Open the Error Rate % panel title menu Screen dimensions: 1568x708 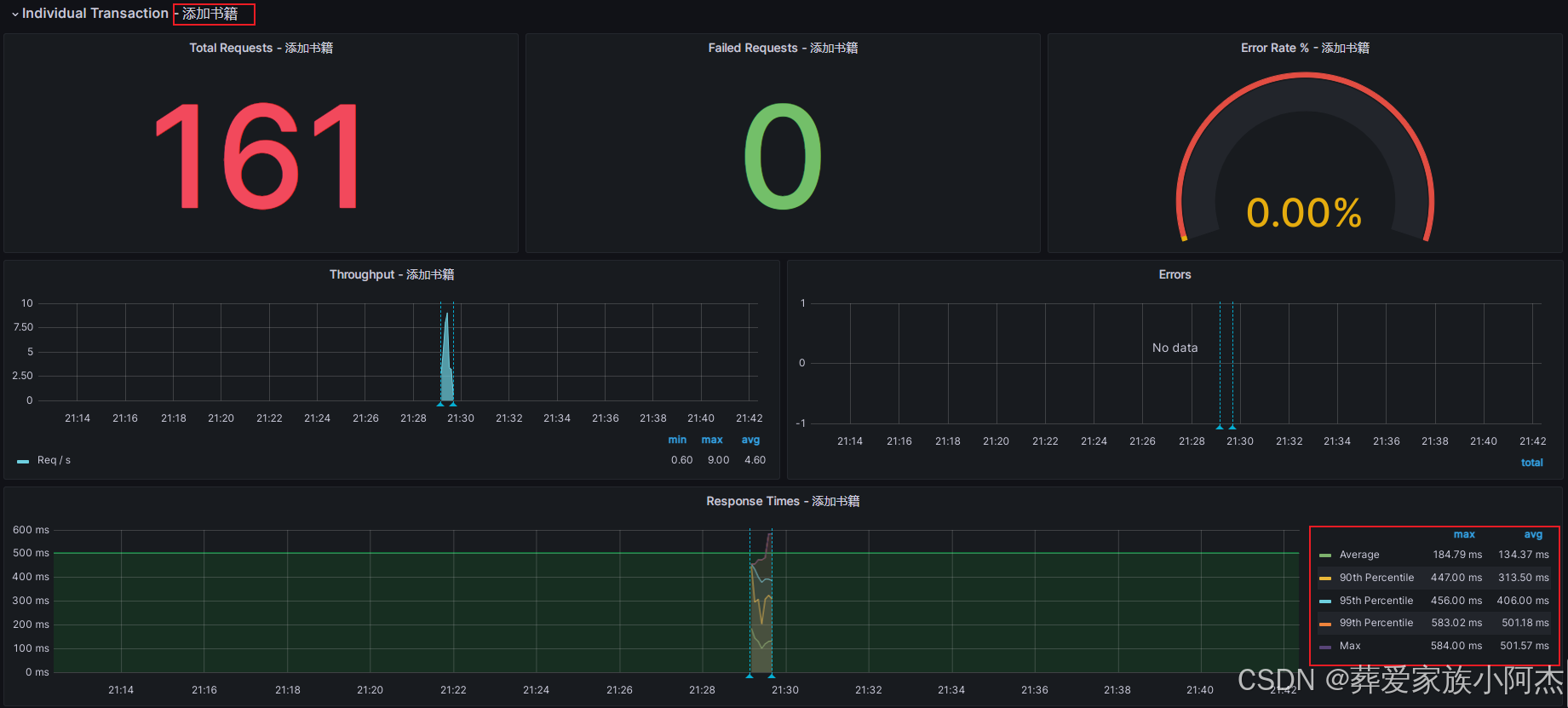[1305, 48]
